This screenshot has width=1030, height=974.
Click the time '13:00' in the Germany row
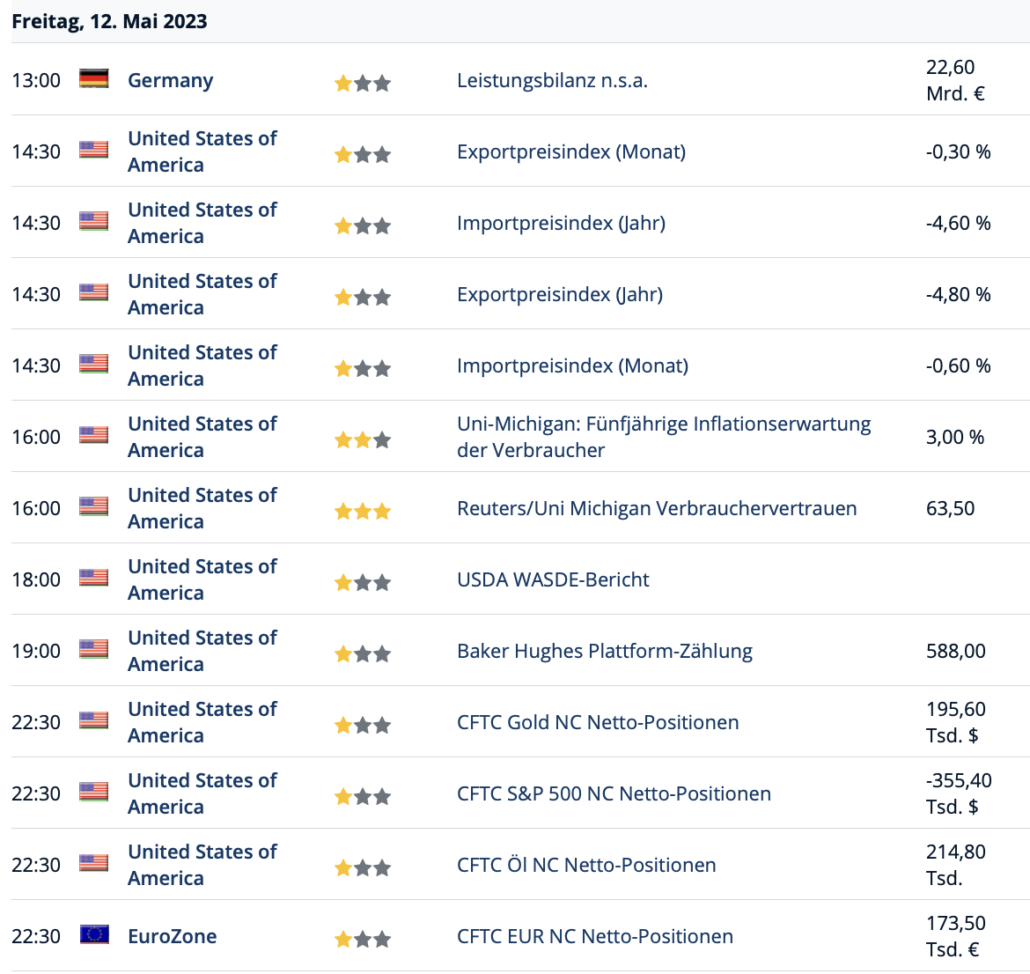point(36,80)
